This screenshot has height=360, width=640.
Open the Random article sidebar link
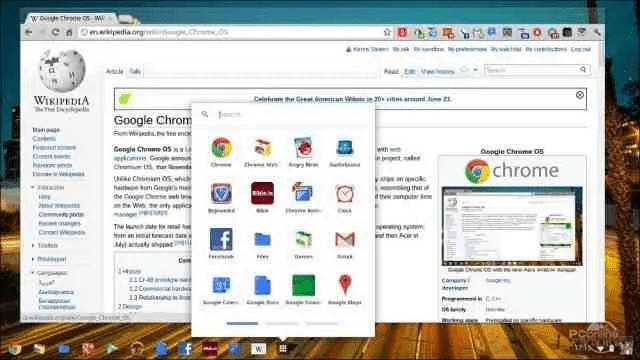tap(52, 165)
